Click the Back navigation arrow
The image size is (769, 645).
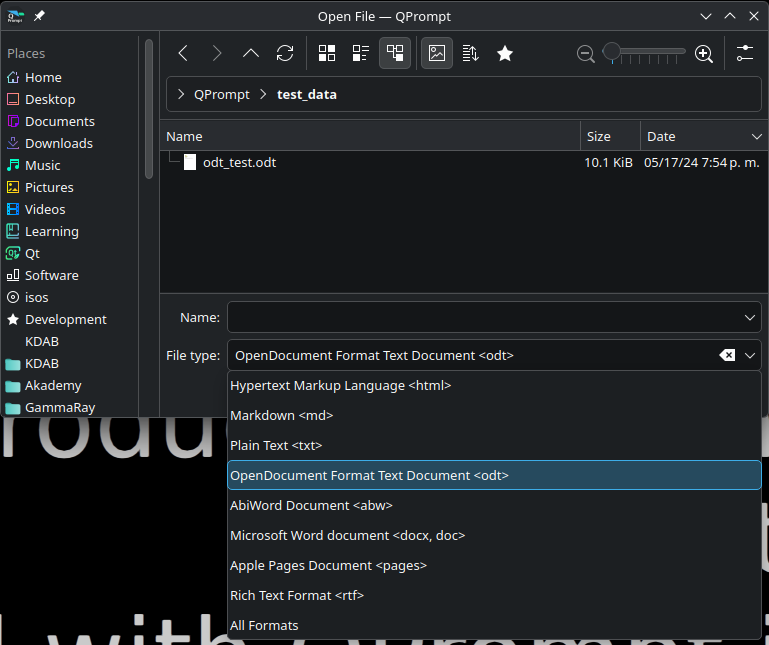[183, 54]
